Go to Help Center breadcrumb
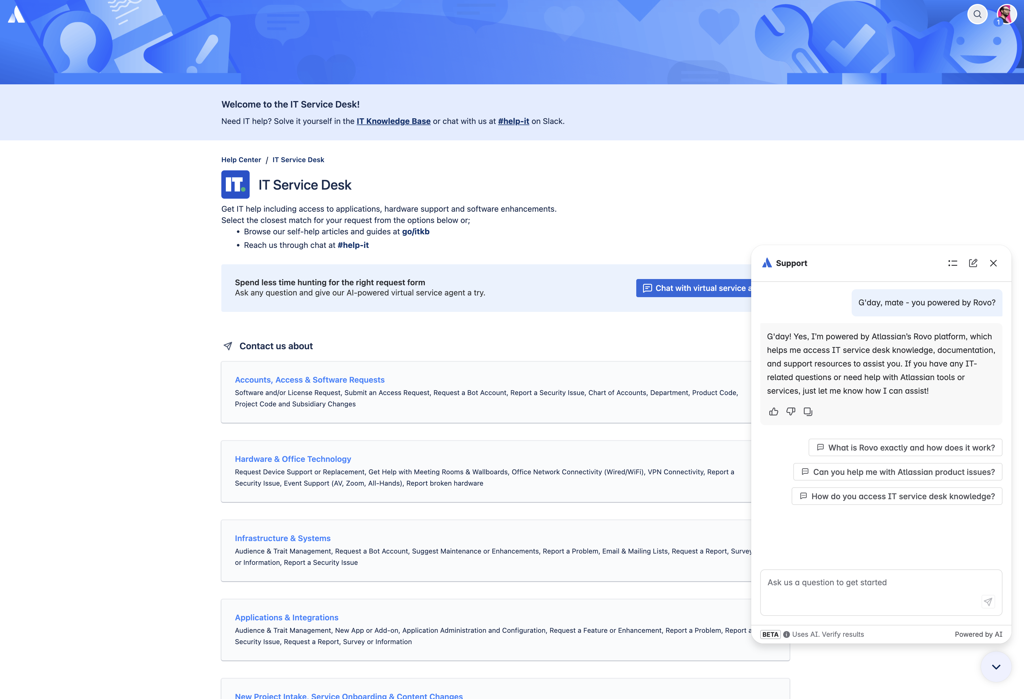Screen dimensions: 1024x699 [x=241, y=159]
